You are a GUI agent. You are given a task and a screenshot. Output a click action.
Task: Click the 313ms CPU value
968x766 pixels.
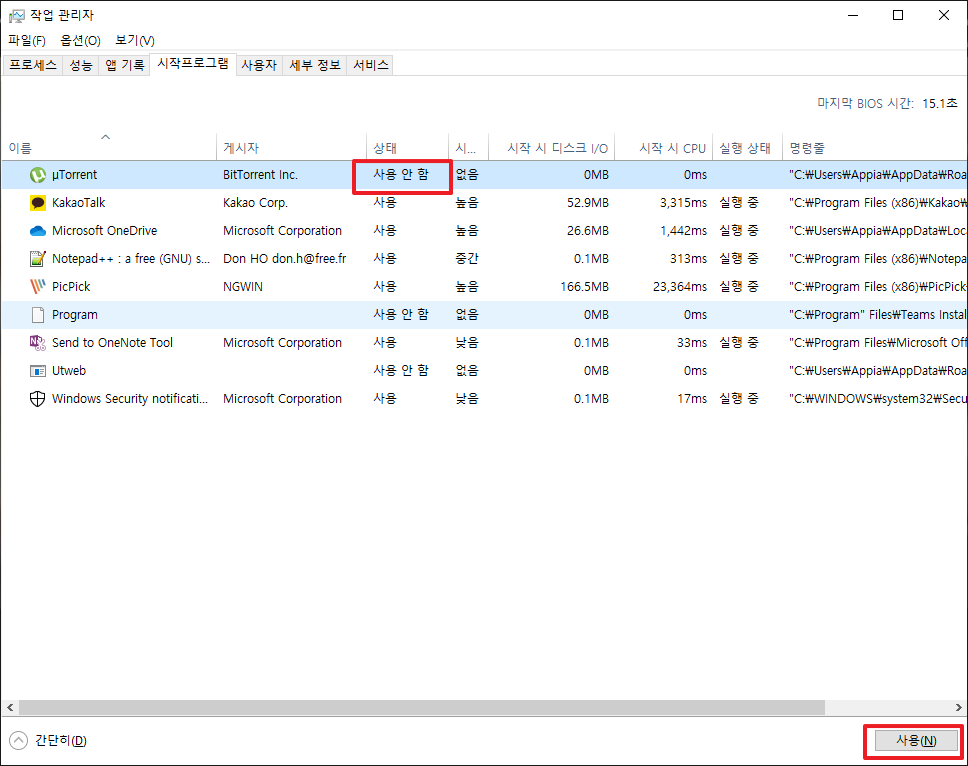(688, 259)
